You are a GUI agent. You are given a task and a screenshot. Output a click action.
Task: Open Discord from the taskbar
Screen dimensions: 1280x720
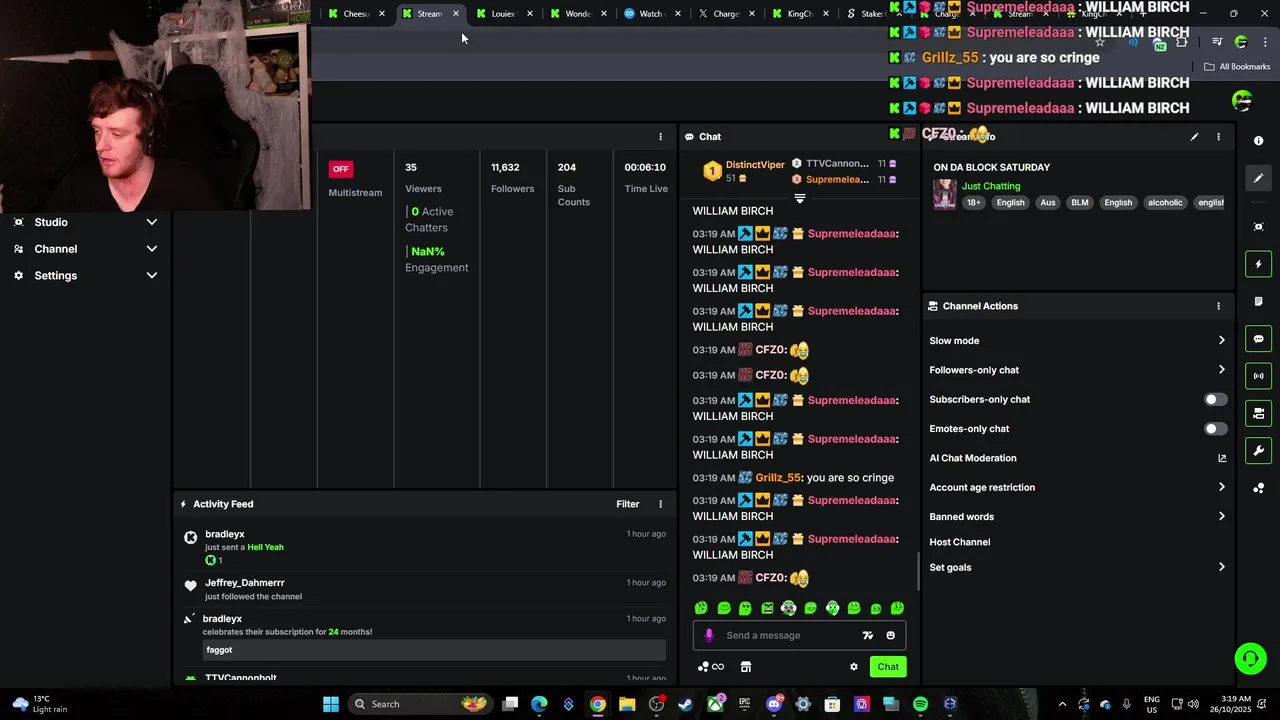(773, 704)
